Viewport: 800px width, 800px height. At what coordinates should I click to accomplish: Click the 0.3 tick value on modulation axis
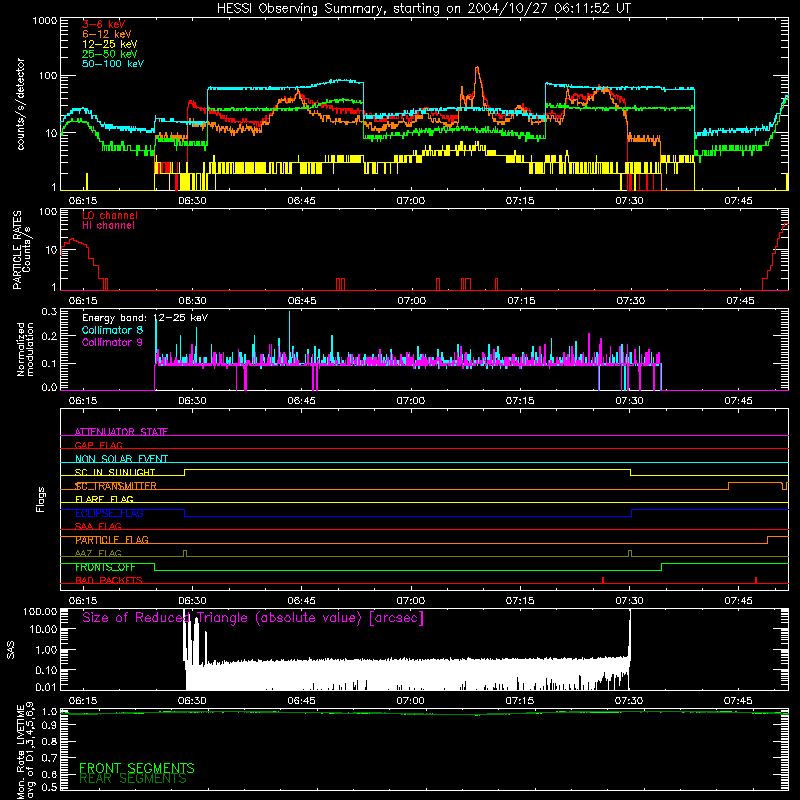click(49, 312)
